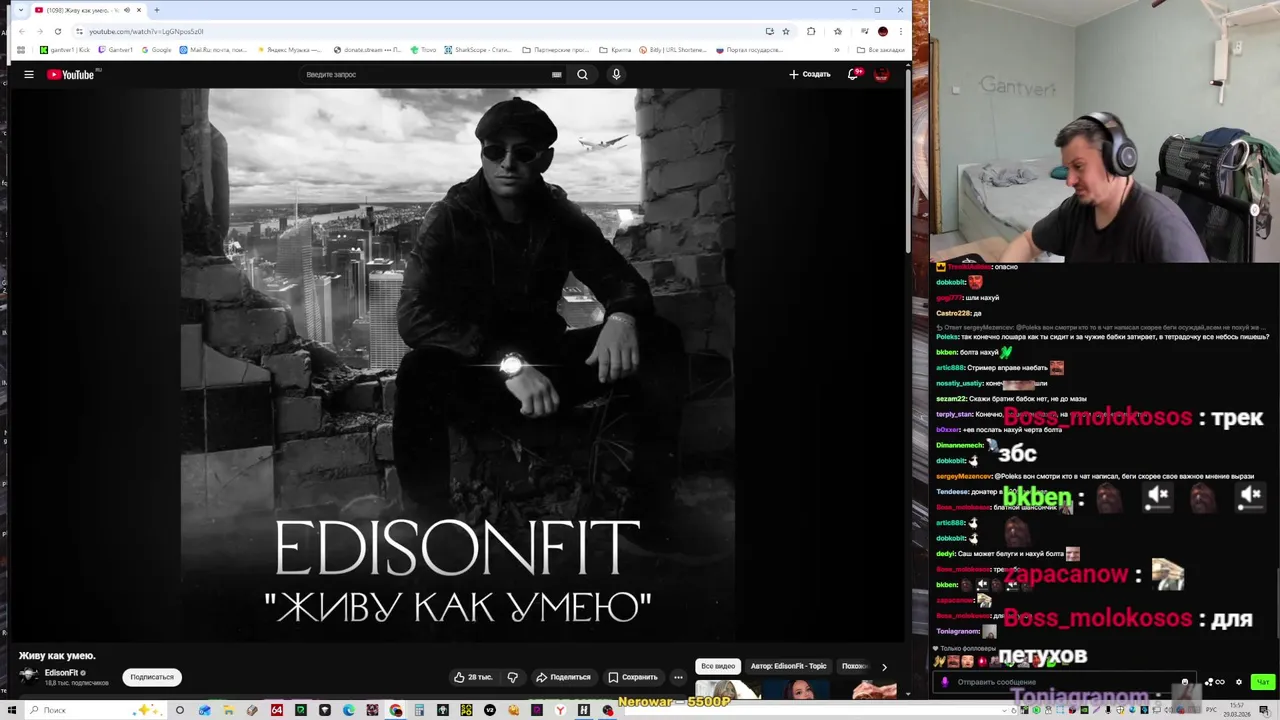Open the more actions ellipsis under video

[x=678, y=677]
